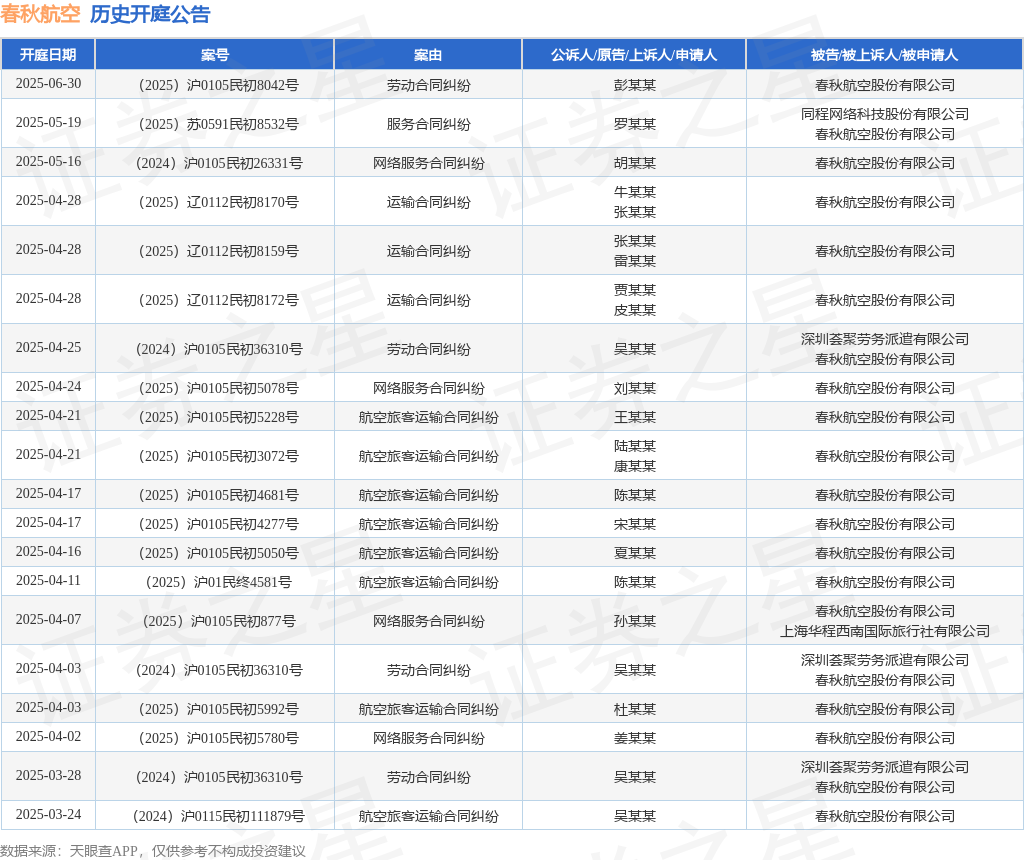Viewport: 1024px width, 860px height.
Task: Click the date 2025-04-16
Action: point(48,552)
